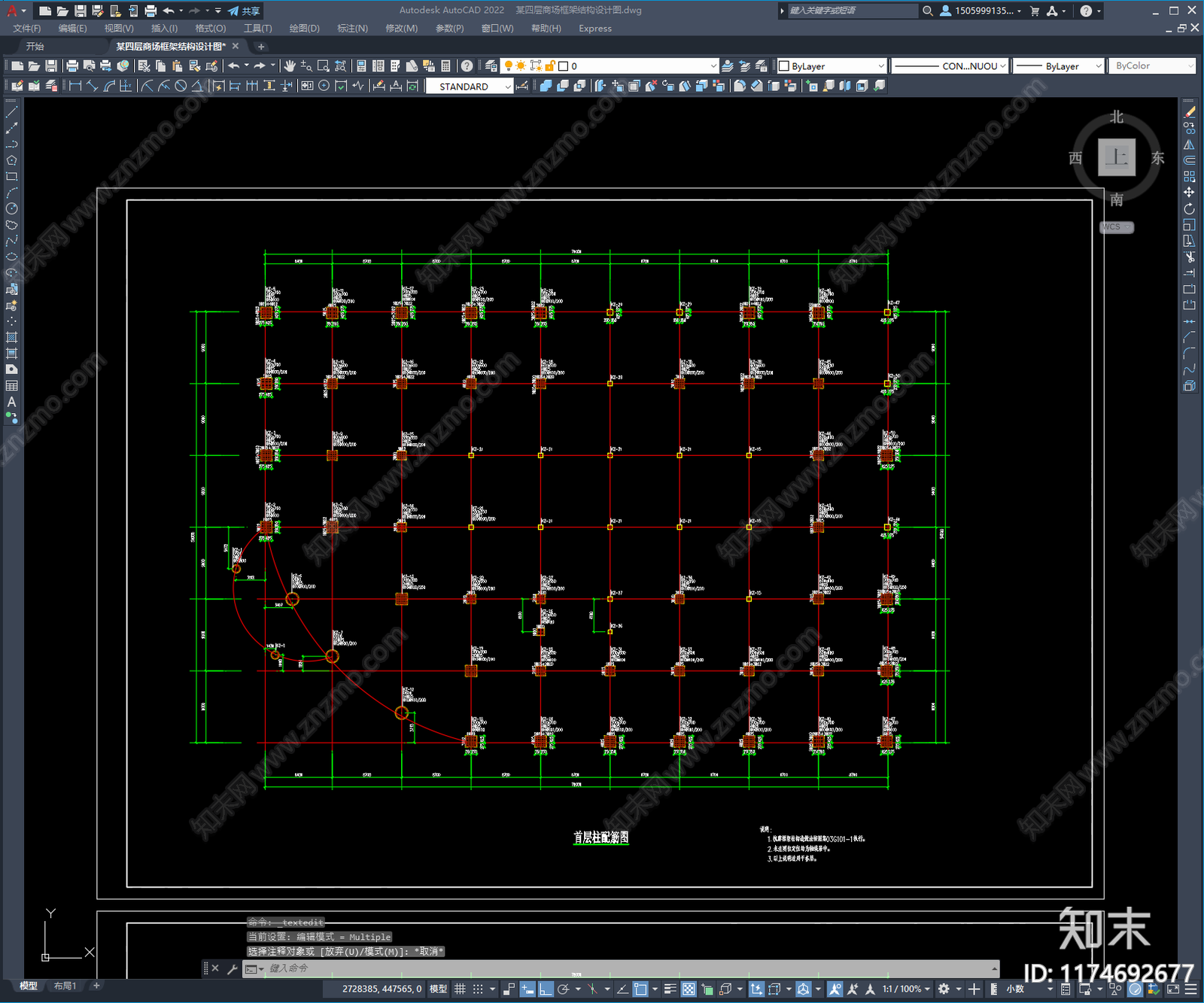Select the Multiline Text 'A' tool
This screenshot has width=1204, height=1003.
click(x=11, y=402)
